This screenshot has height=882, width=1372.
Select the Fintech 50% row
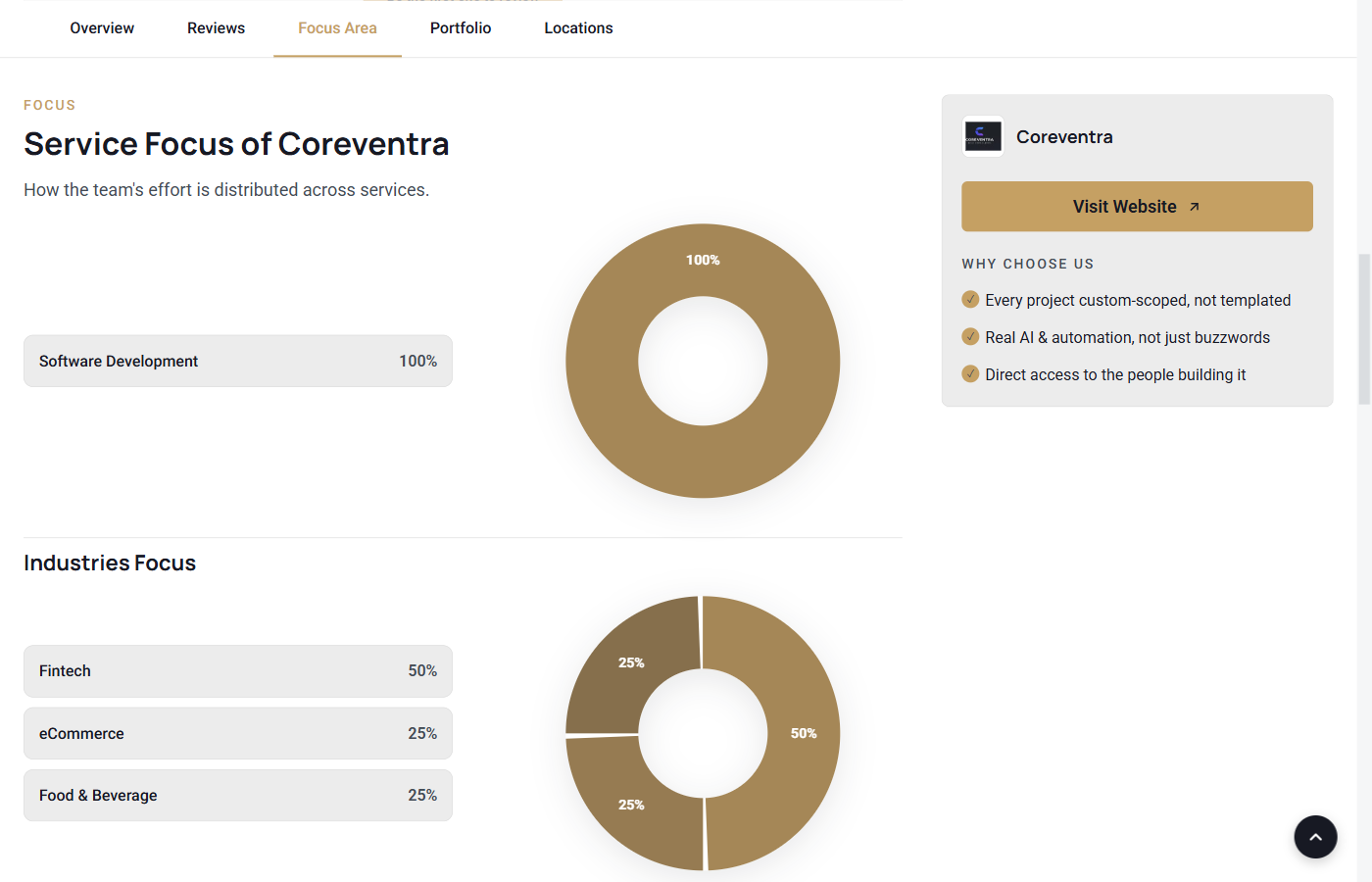click(238, 671)
